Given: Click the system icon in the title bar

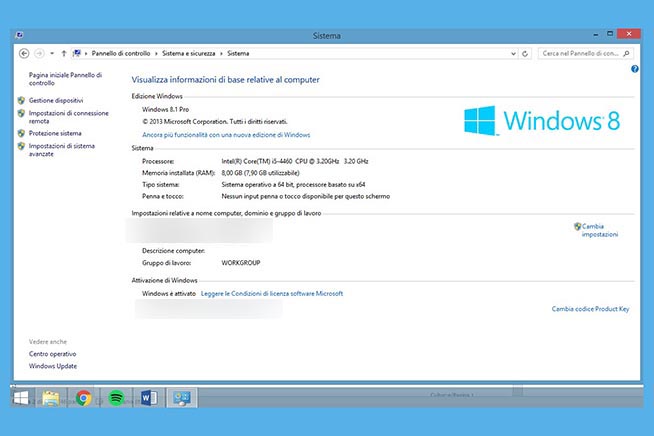Looking at the screenshot, I should [x=20, y=35].
